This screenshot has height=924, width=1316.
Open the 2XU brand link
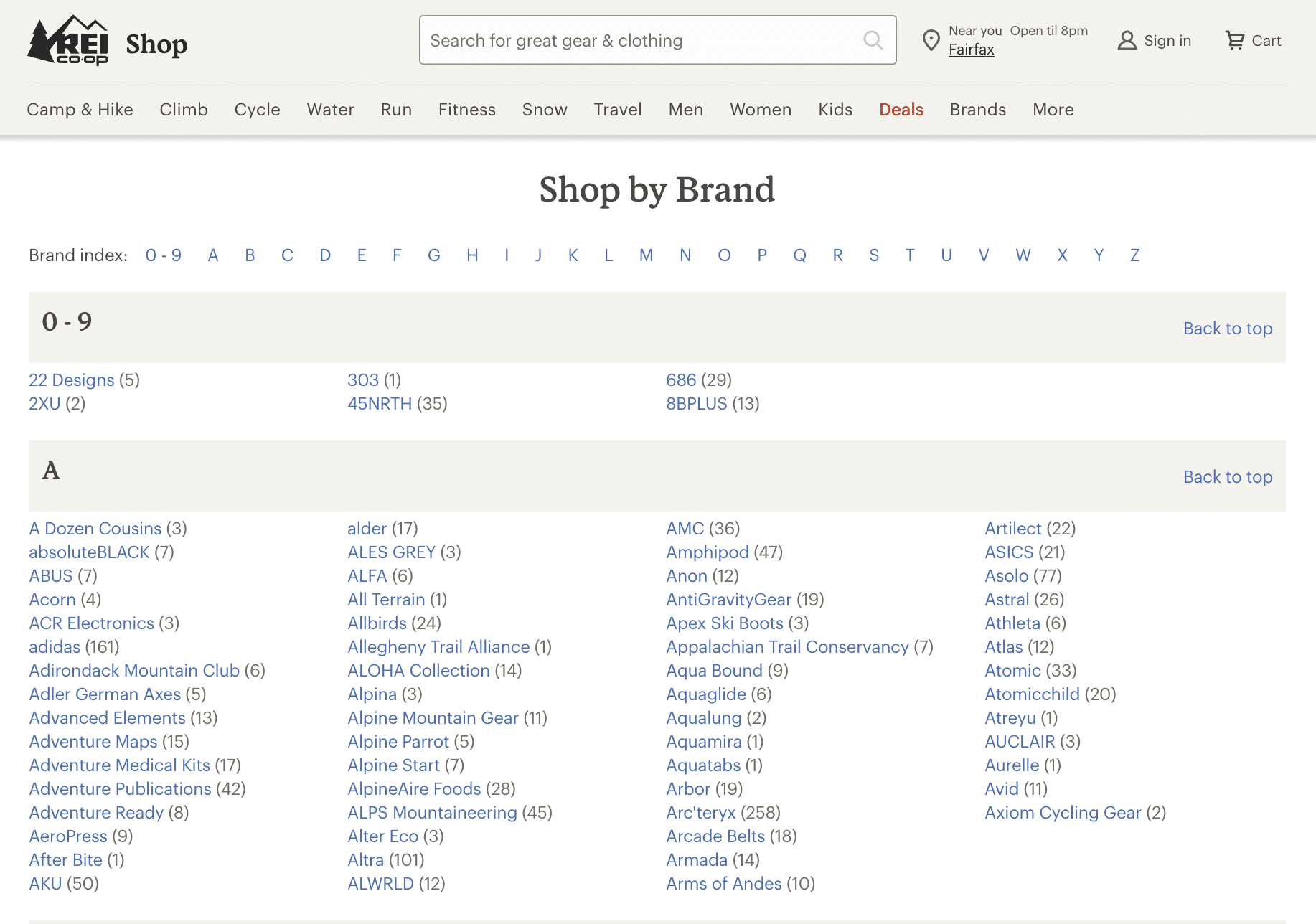click(x=44, y=403)
